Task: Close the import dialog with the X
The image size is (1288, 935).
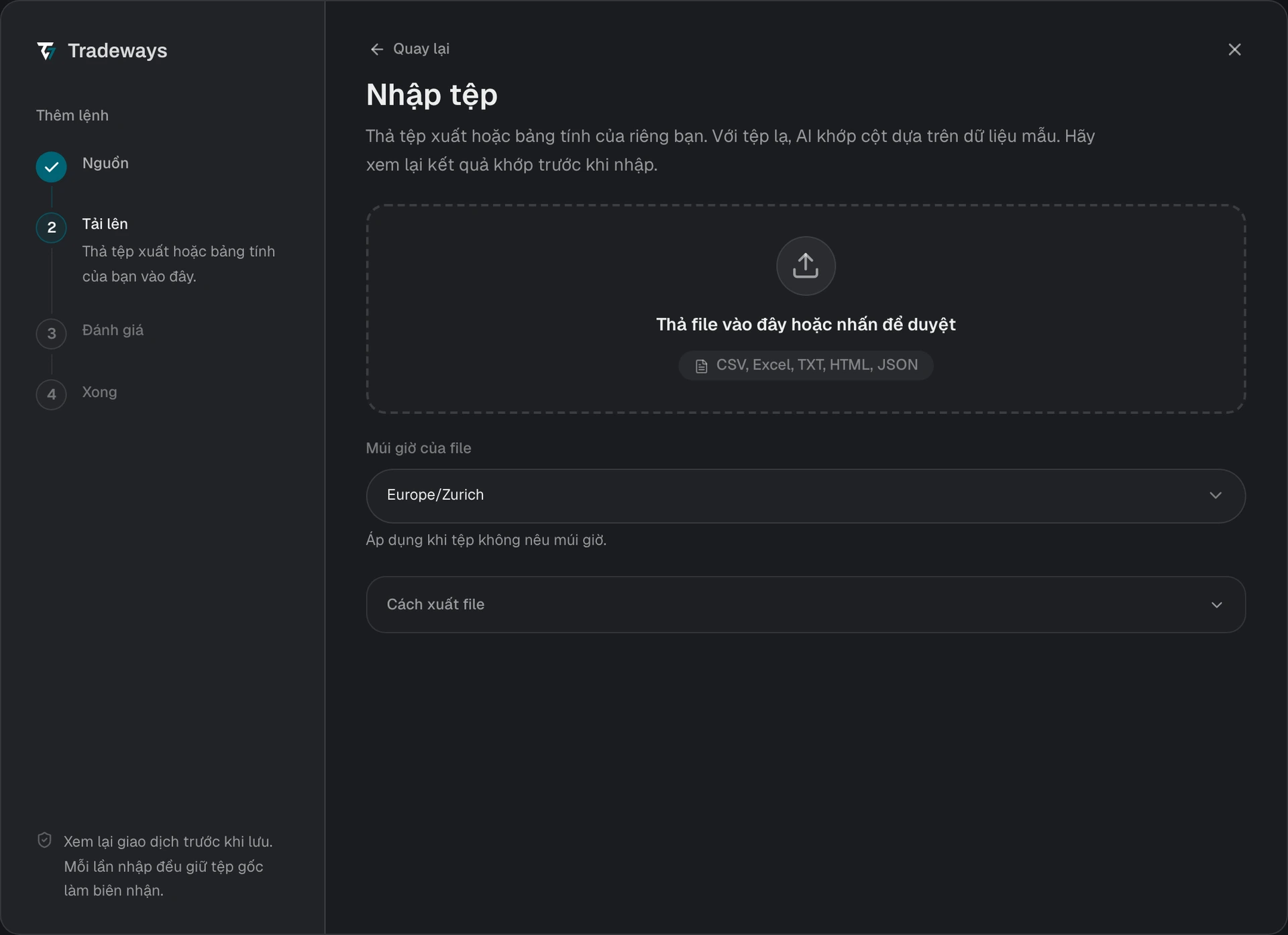Action: (x=1234, y=50)
